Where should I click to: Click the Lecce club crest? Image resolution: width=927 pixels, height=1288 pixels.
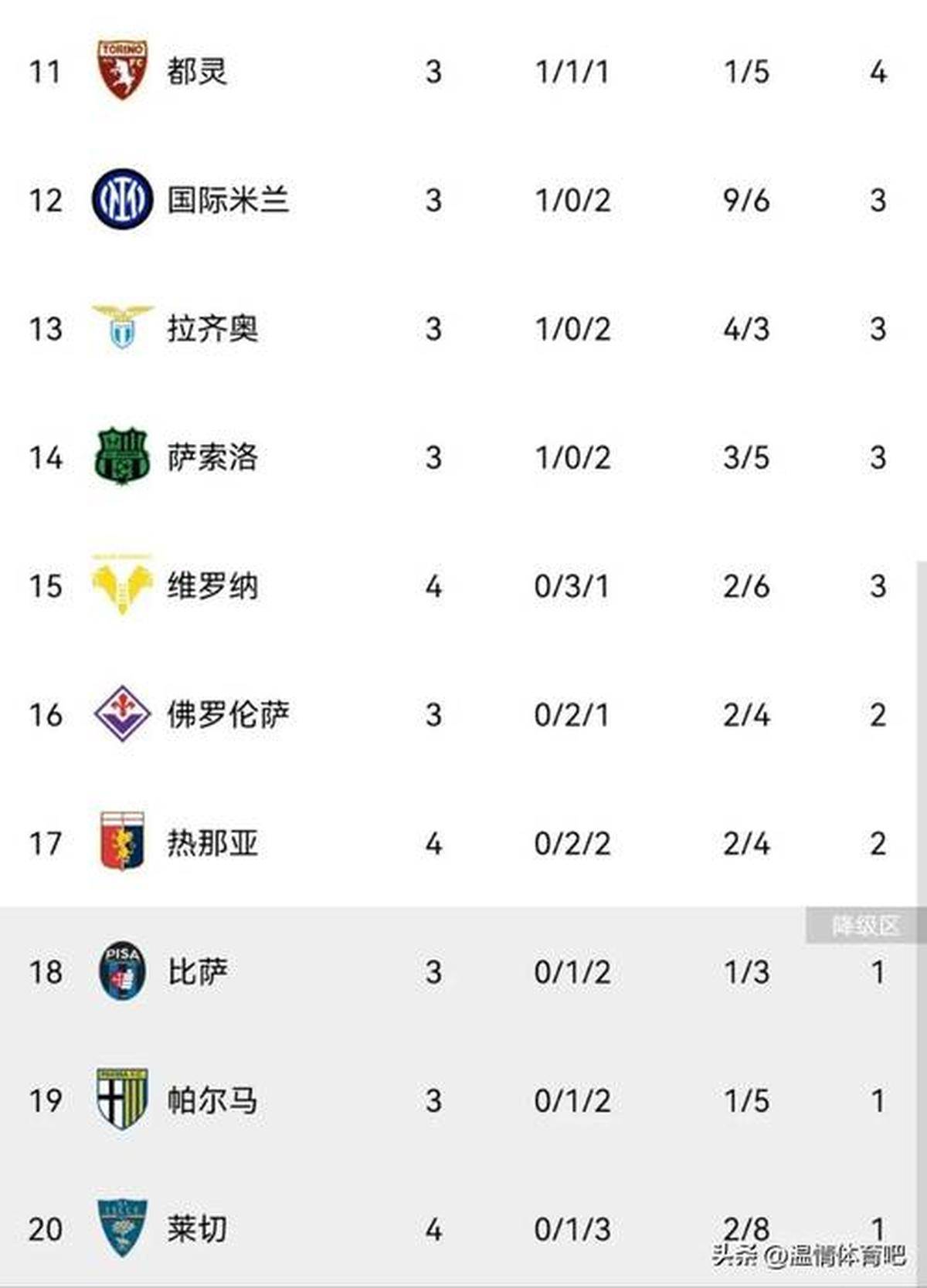click(122, 1228)
